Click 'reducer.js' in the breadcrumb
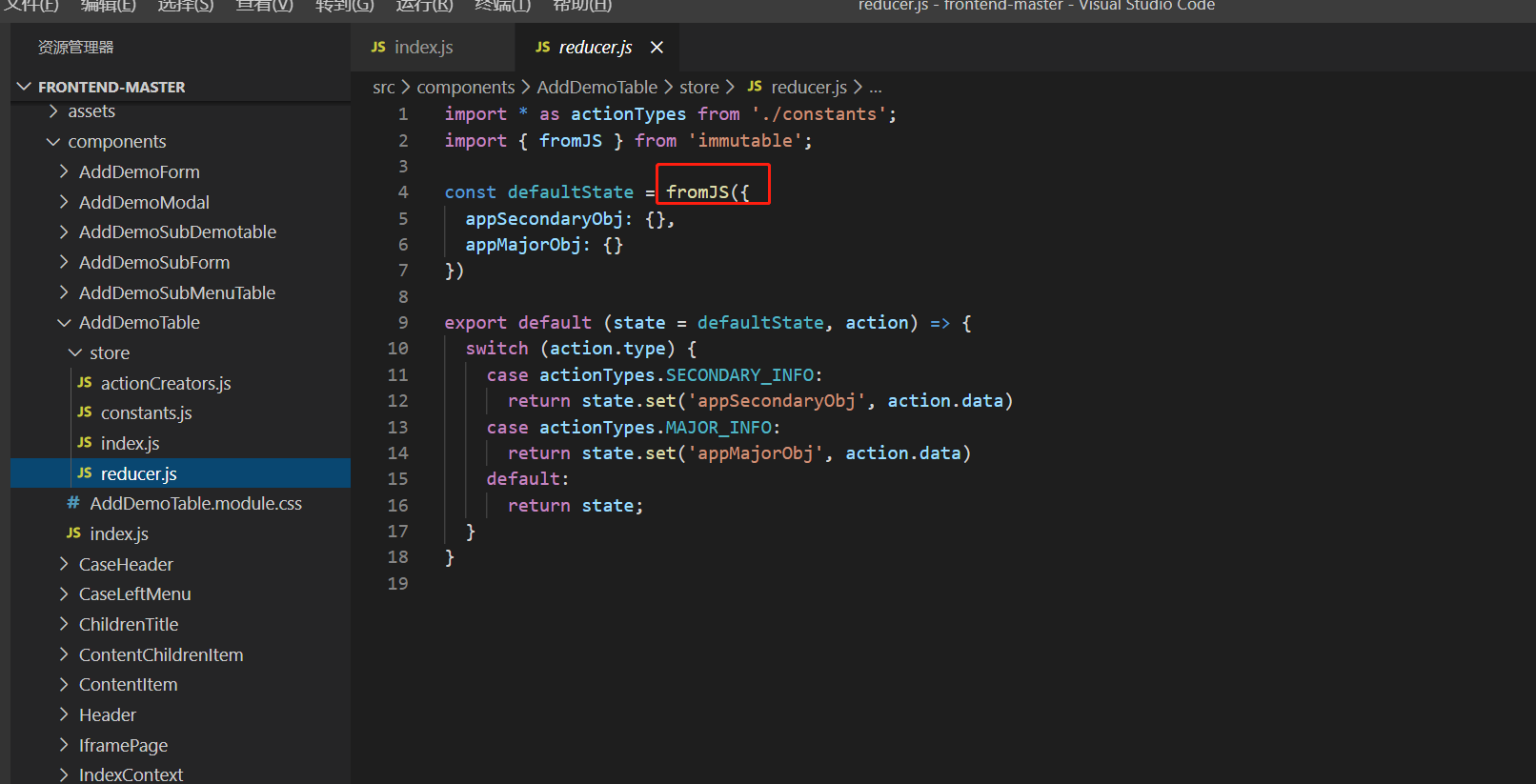Viewport: 1536px width, 784px height. pos(809,87)
